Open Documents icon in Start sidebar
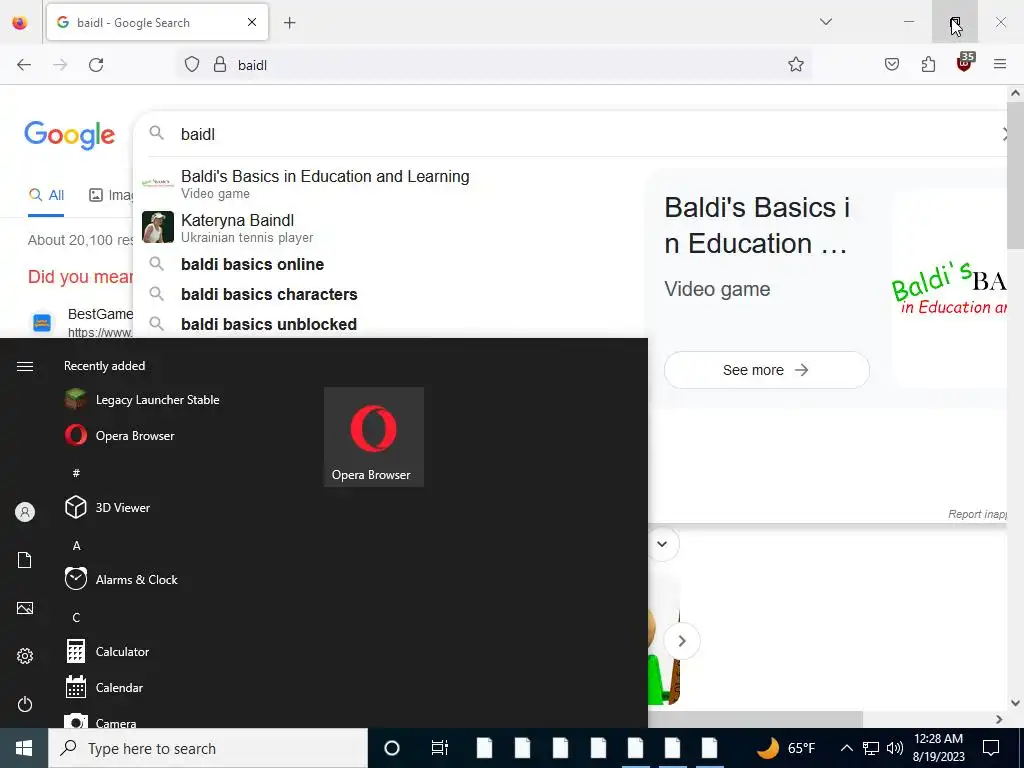Viewport: 1024px width, 768px height. coord(25,560)
